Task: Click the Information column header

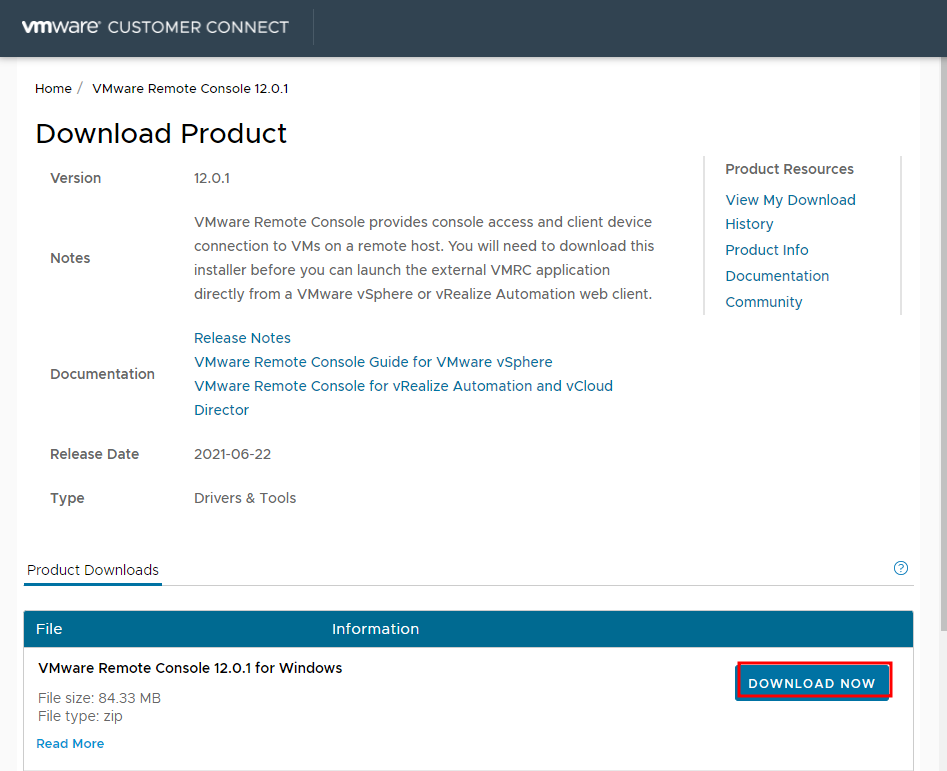Action: 375,629
